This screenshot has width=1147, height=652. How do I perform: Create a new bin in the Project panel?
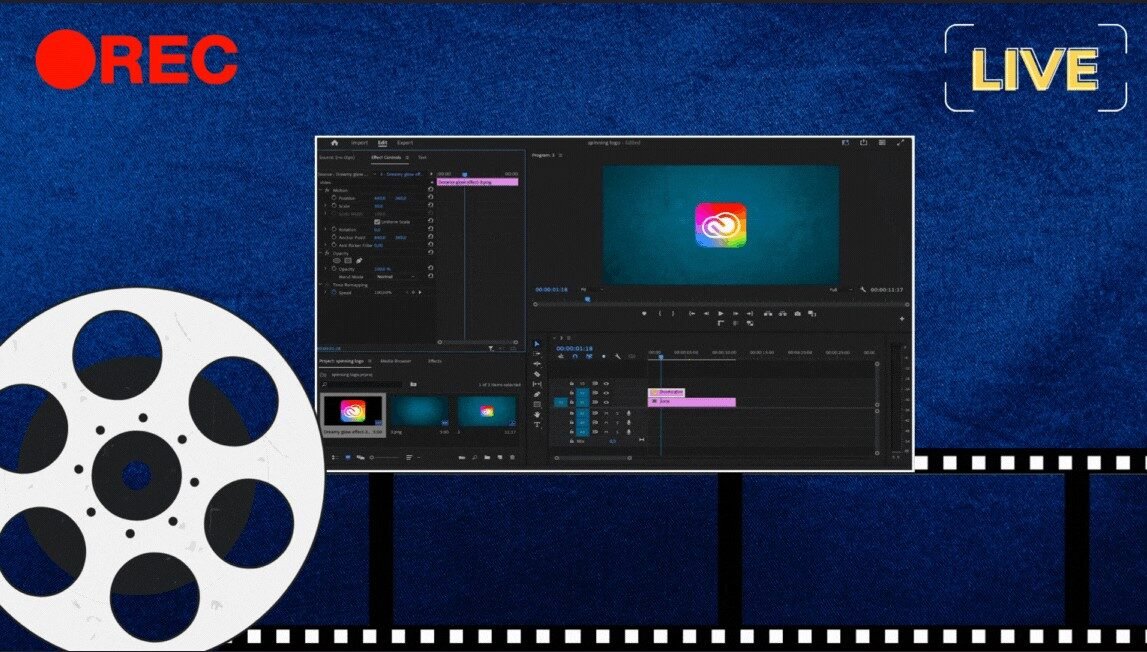(488, 457)
